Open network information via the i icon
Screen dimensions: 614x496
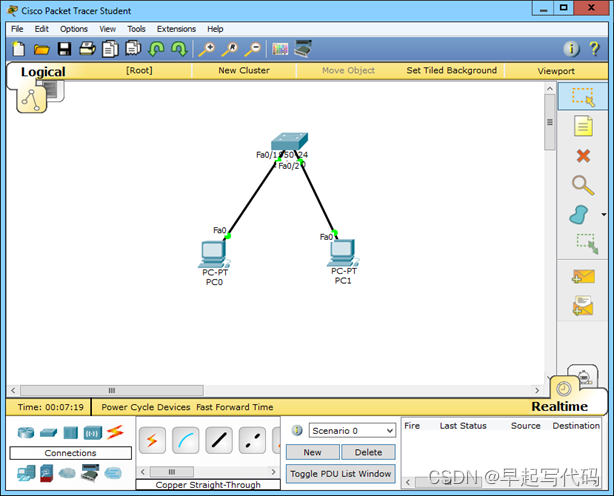pos(571,49)
